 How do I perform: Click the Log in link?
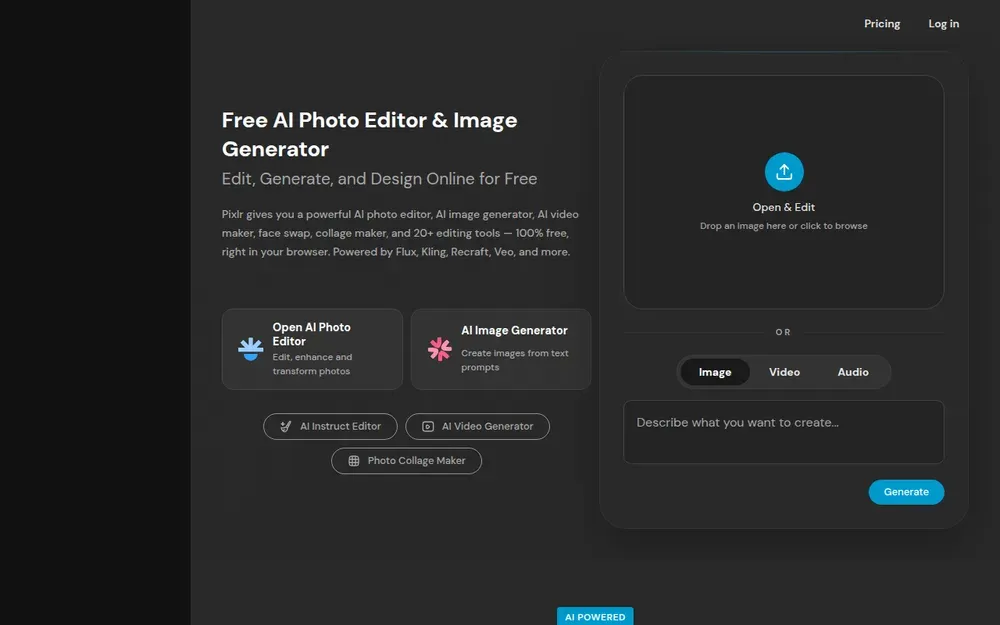(x=943, y=24)
